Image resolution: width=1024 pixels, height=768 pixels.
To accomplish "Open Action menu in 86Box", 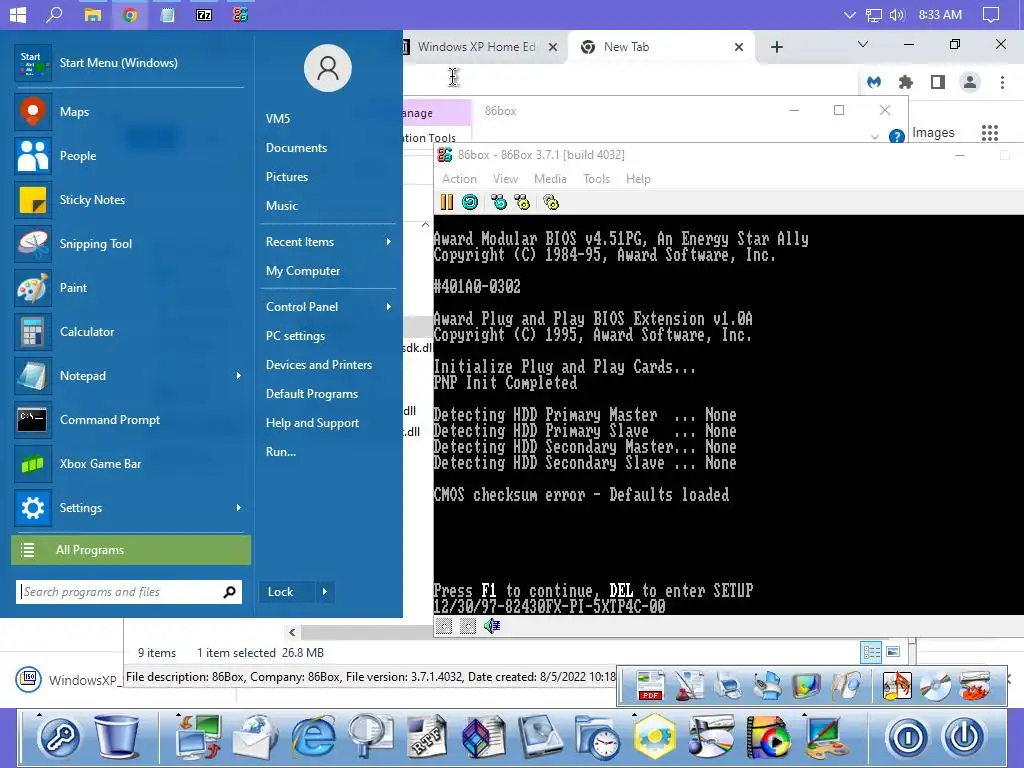I will pos(459,179).
